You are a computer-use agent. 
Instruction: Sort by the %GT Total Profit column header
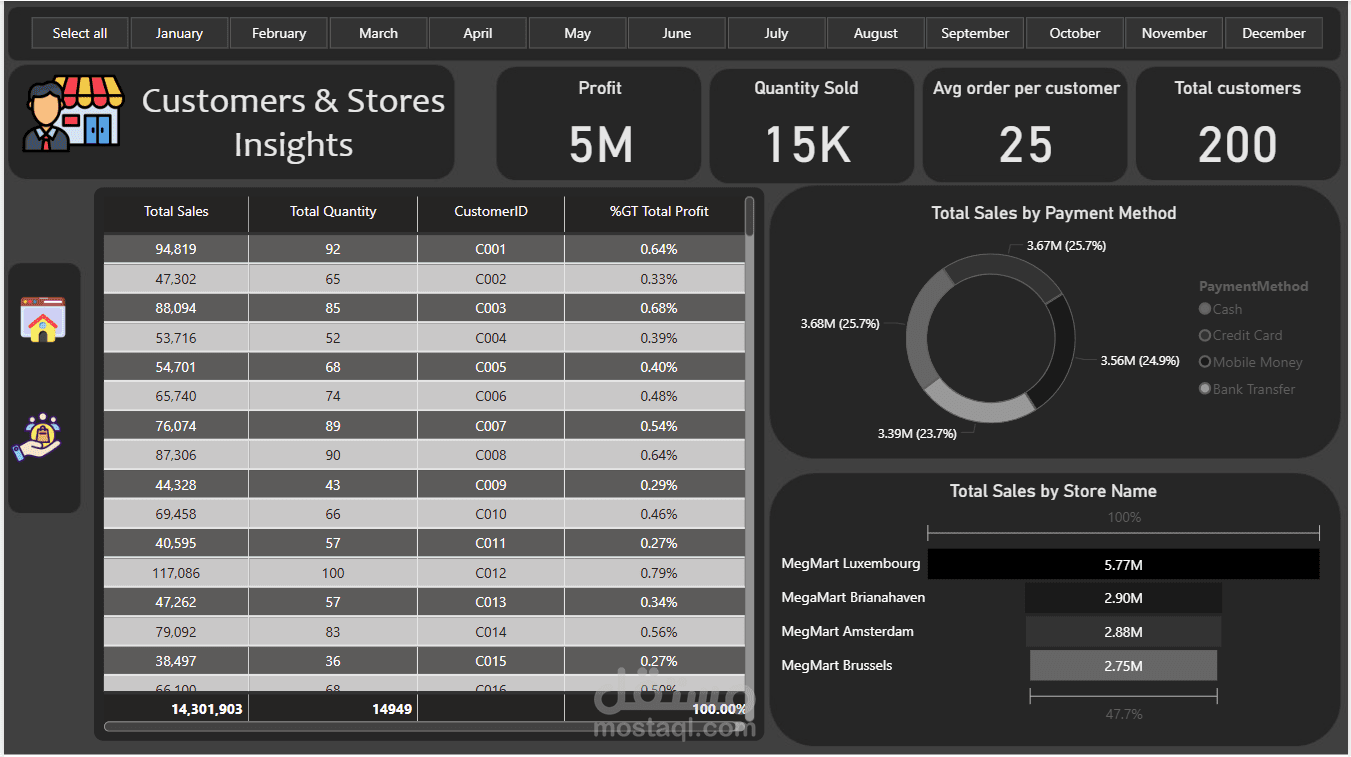[x=658, y=213]
